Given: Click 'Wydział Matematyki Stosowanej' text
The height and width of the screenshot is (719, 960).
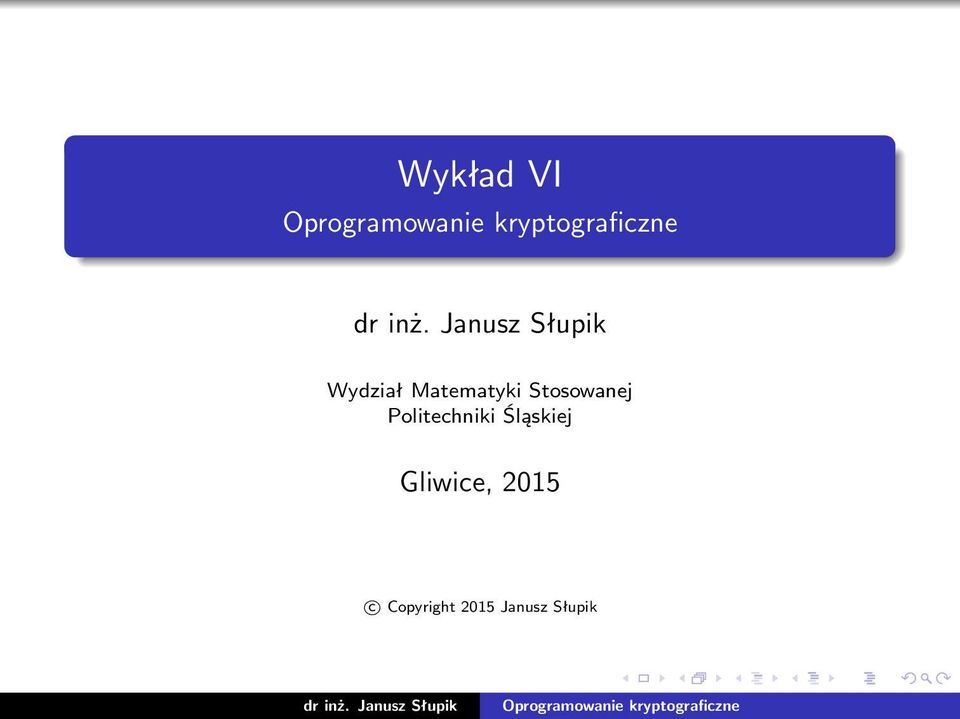Looking at the screenshot, I should coord(479,390).
